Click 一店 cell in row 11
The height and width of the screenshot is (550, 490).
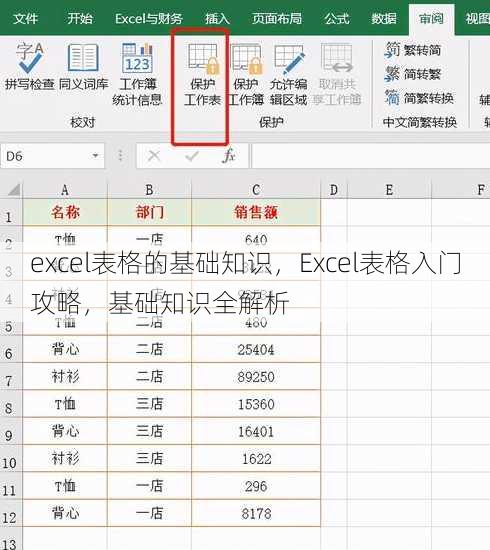point(149,486)
